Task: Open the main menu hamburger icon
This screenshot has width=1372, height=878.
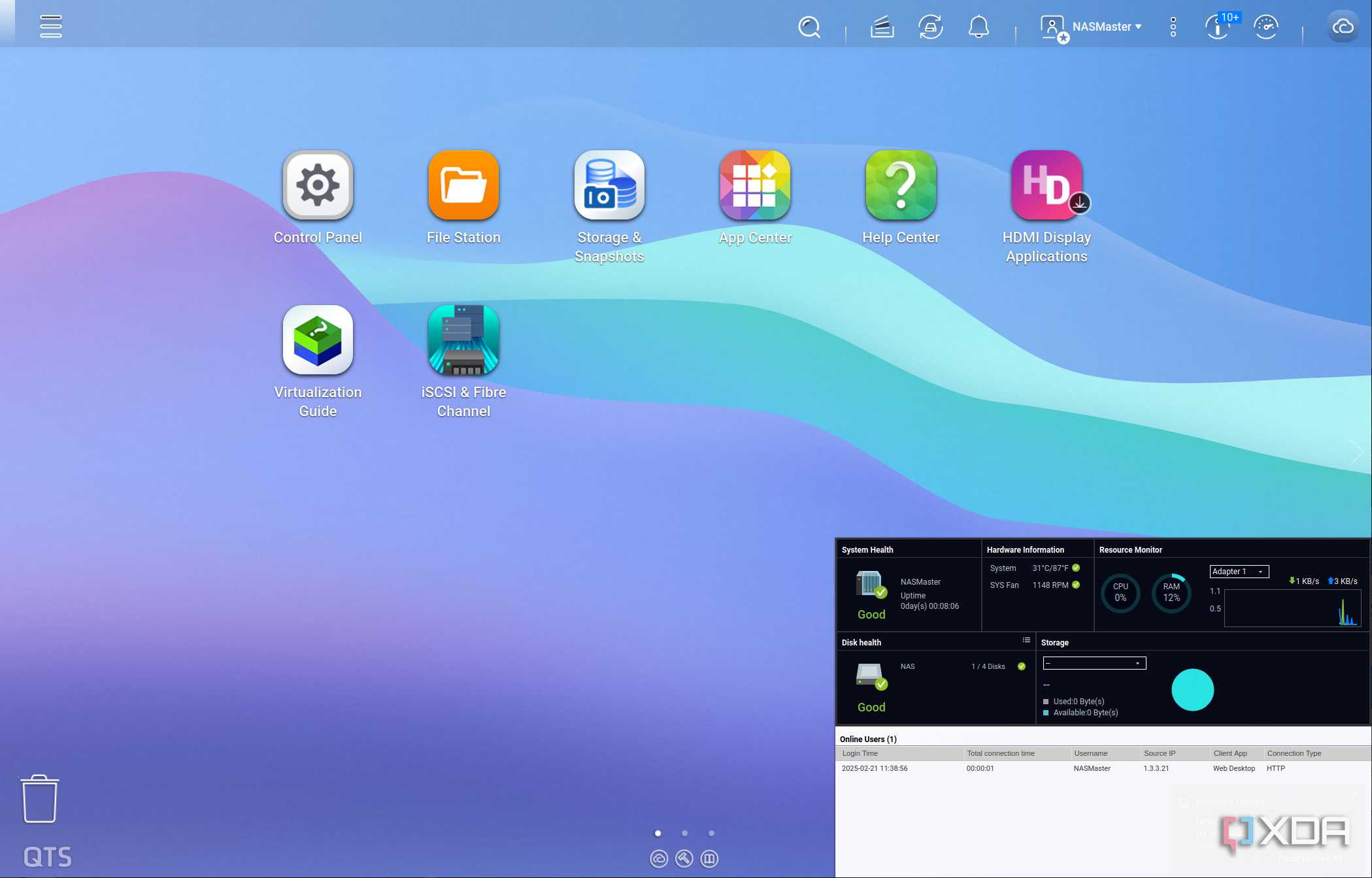Action: [51, 26]
